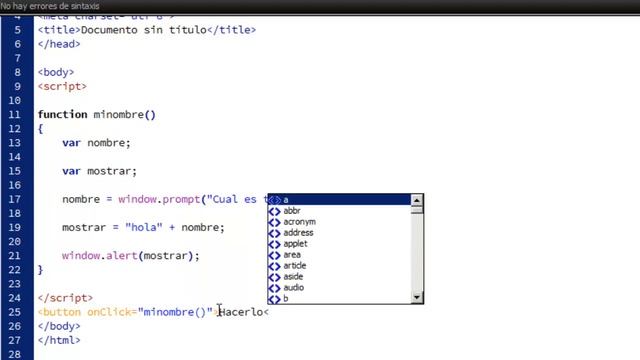The image size is (640, 360).
Task: Click tag icon beside 'audio'
Action: coord(274,289)
